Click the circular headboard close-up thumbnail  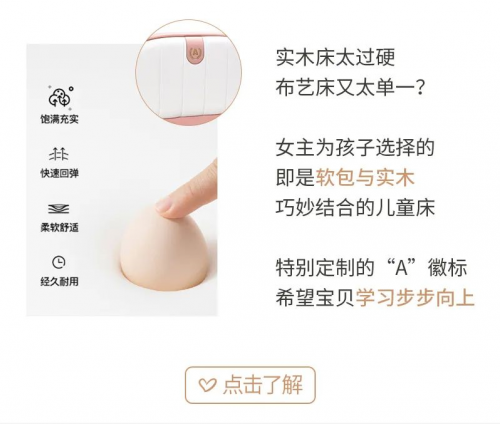click(188, 72)
